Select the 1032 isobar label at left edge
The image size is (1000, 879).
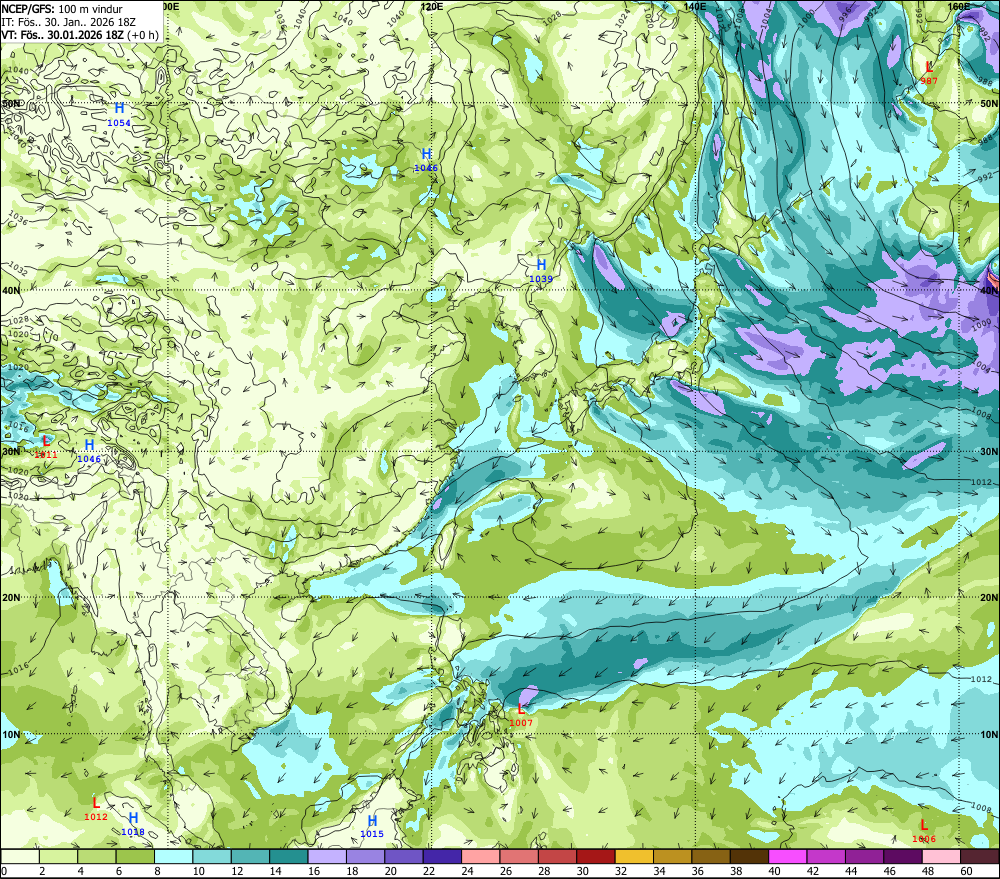pos(17,270)
